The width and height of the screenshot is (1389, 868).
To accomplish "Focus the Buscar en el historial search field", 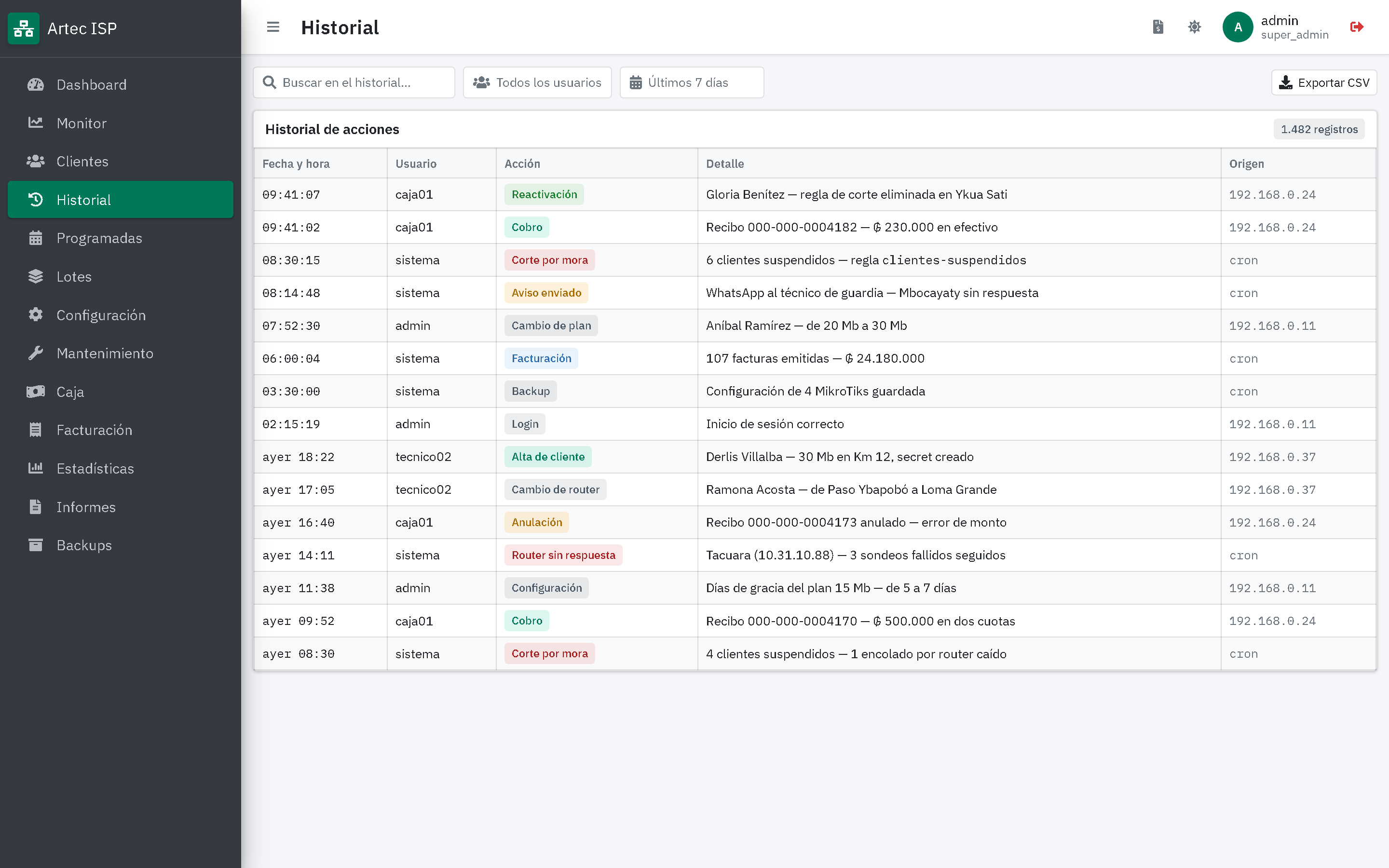I will click(x=354, y=82).
